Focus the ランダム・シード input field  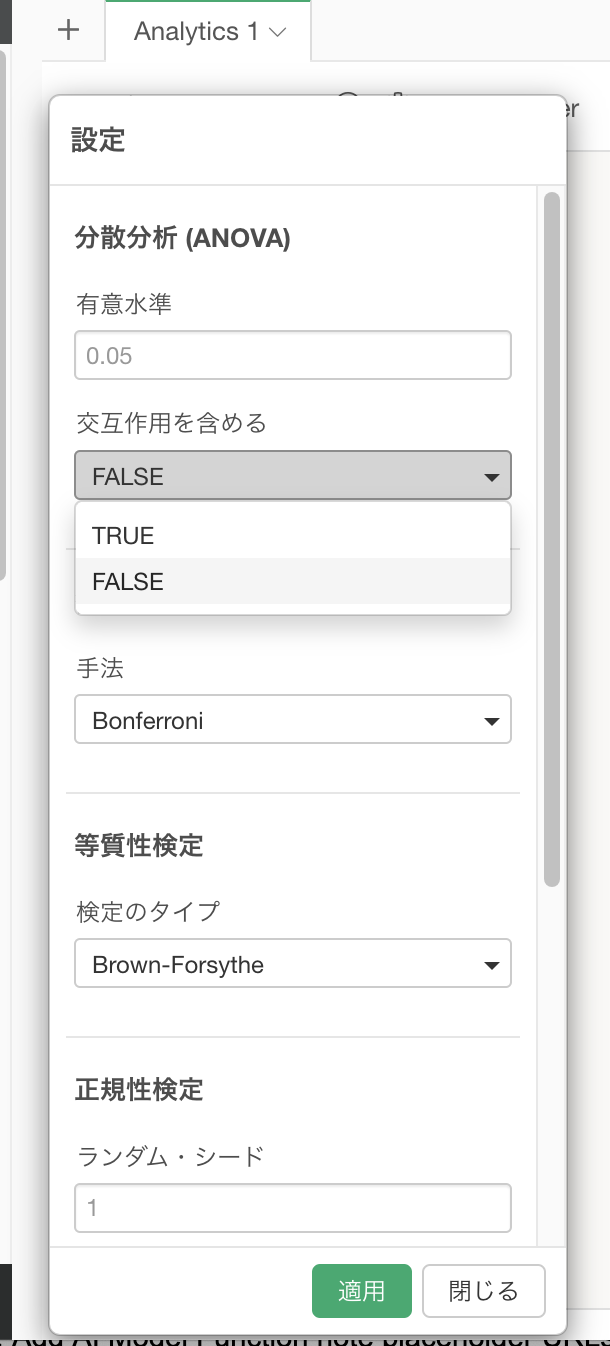(x=293, y=1208)
